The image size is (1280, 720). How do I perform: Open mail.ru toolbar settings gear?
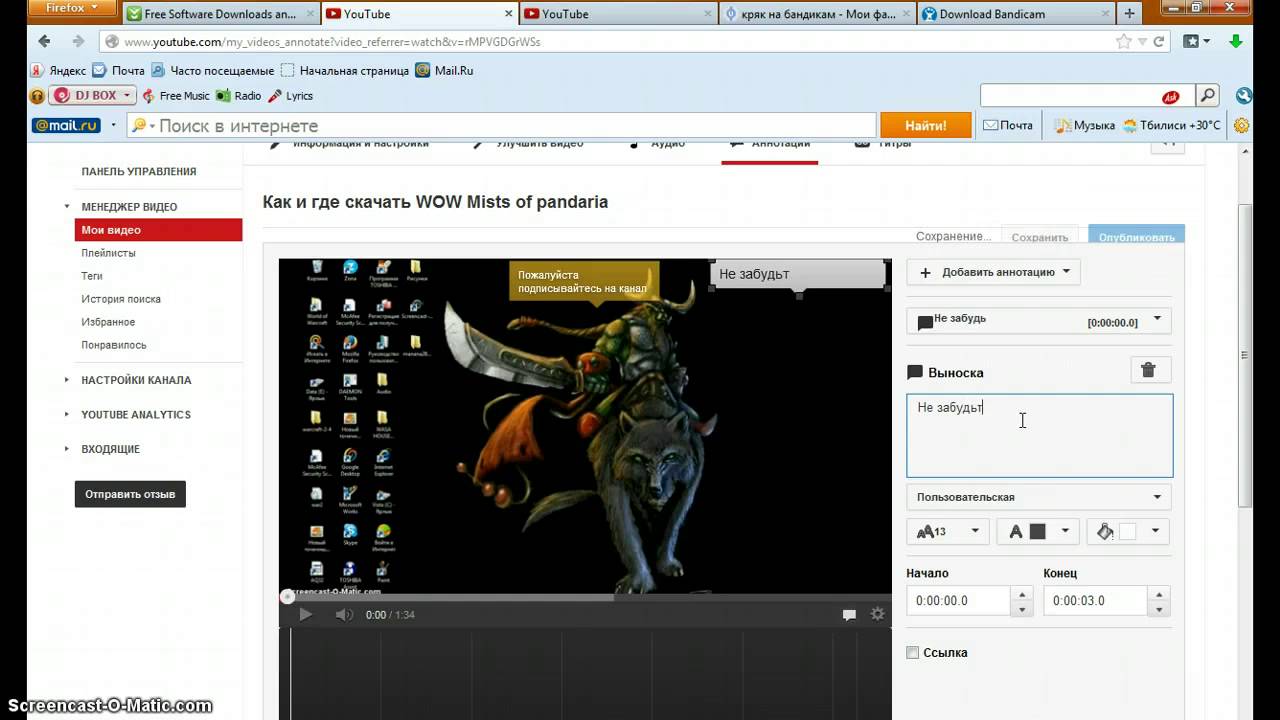click(x=1241, y=126)
